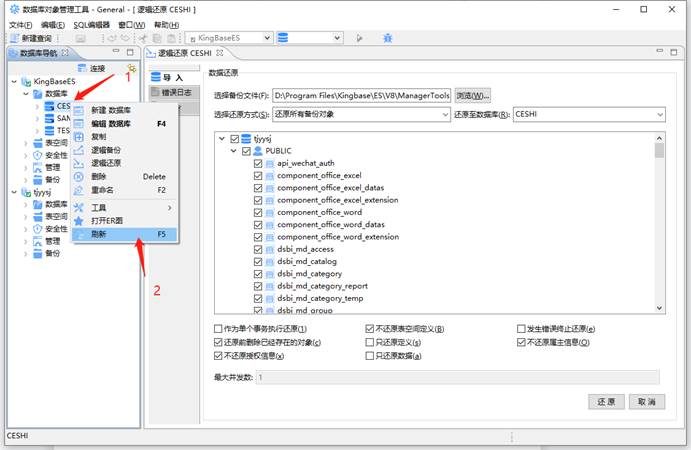Toggle 不还原表空间定义 checkbox
The height and width of the screenshot is (450, 691).
(x=370, y=329)
